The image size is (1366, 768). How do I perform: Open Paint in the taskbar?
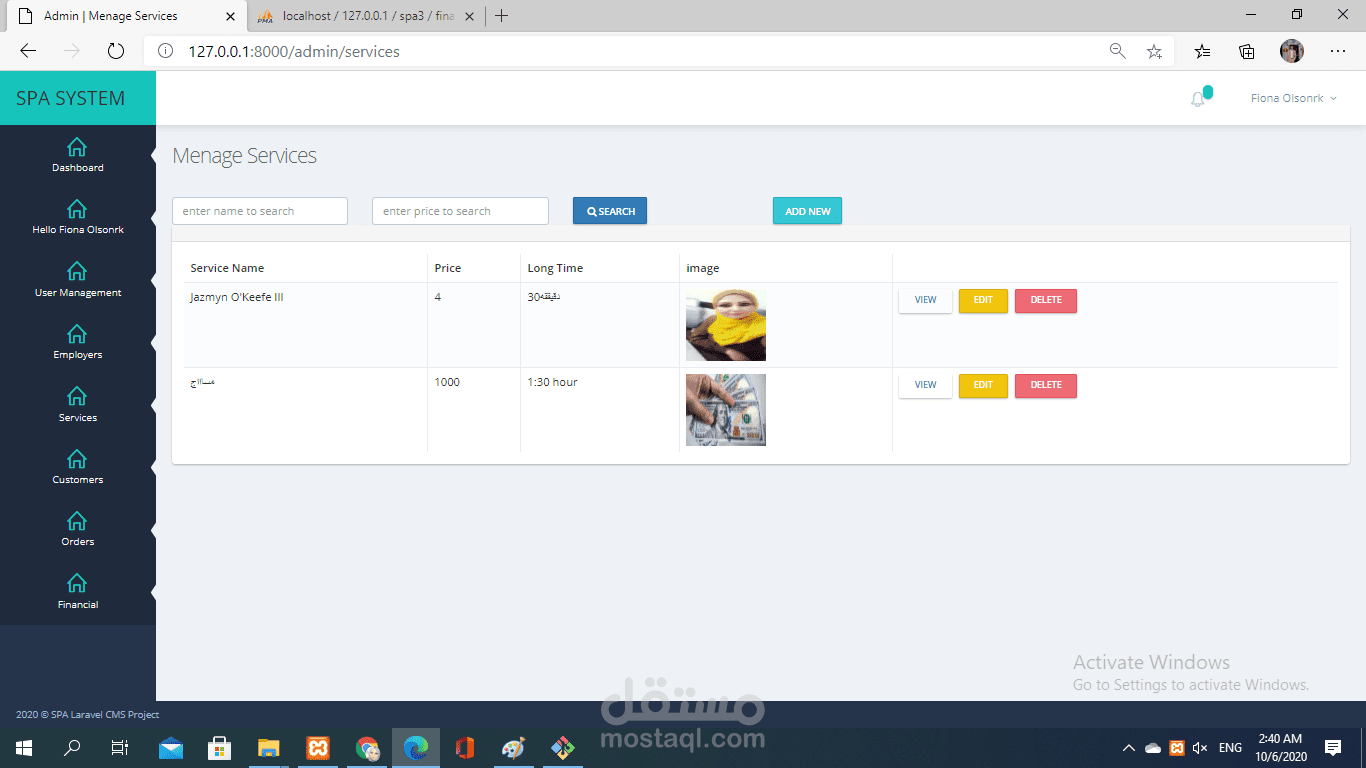(513, 747)
